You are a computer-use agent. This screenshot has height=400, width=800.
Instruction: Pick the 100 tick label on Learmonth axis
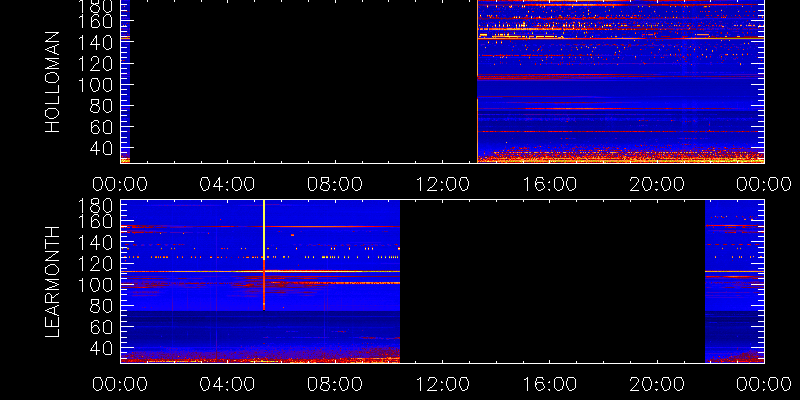pyautogui.click(x=95, y=285)
